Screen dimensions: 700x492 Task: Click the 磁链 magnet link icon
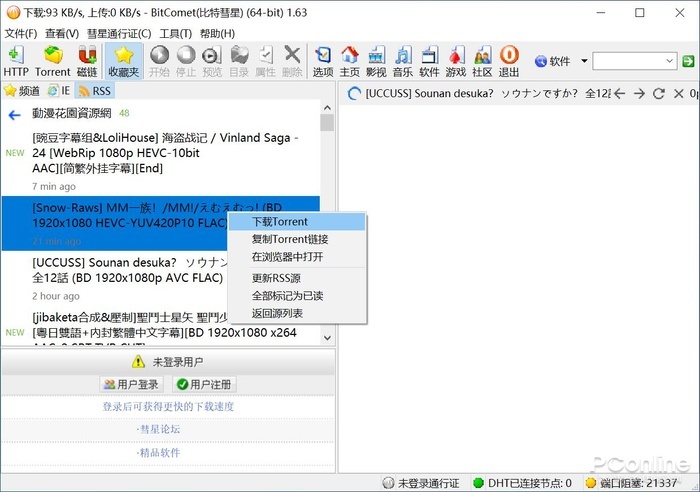[x=87, y=61]
